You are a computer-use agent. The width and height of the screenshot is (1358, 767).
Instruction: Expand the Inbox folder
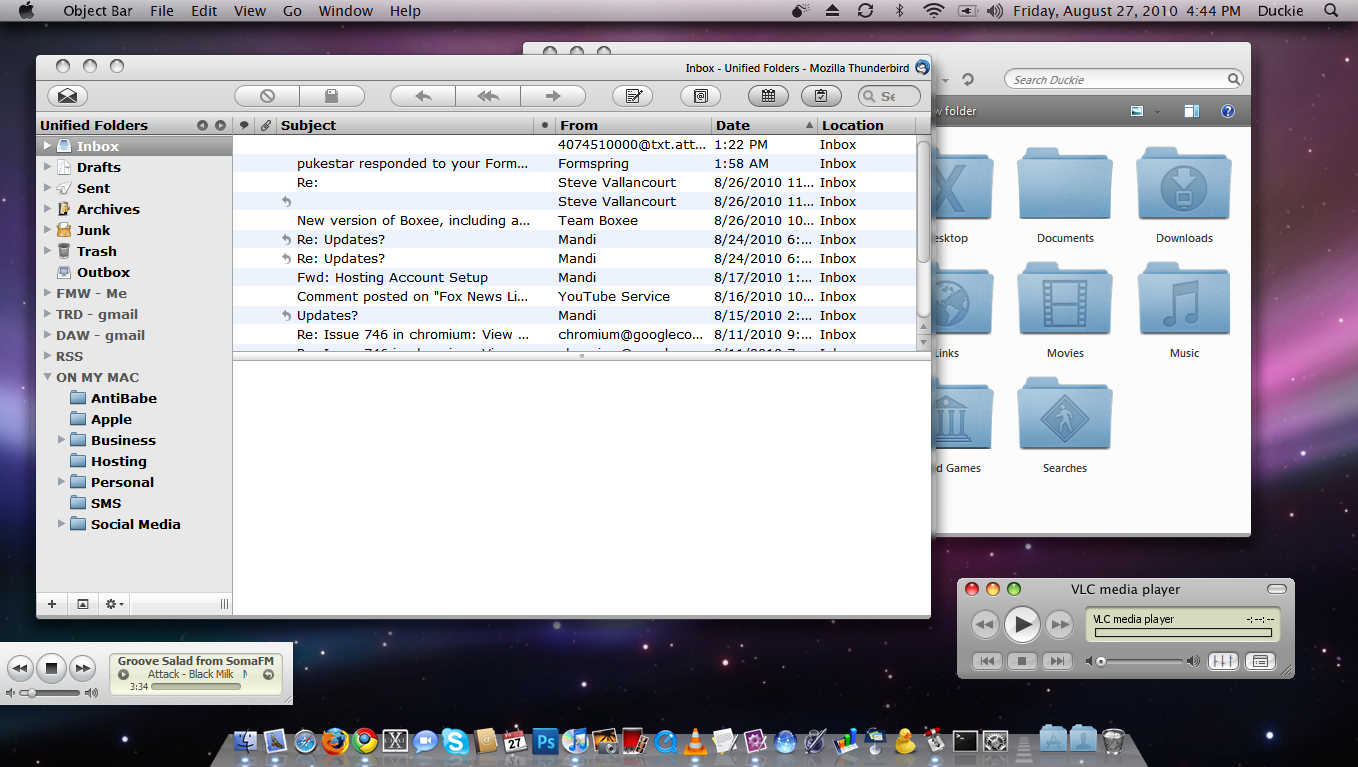pyautogui.click(x=47, y=146)
